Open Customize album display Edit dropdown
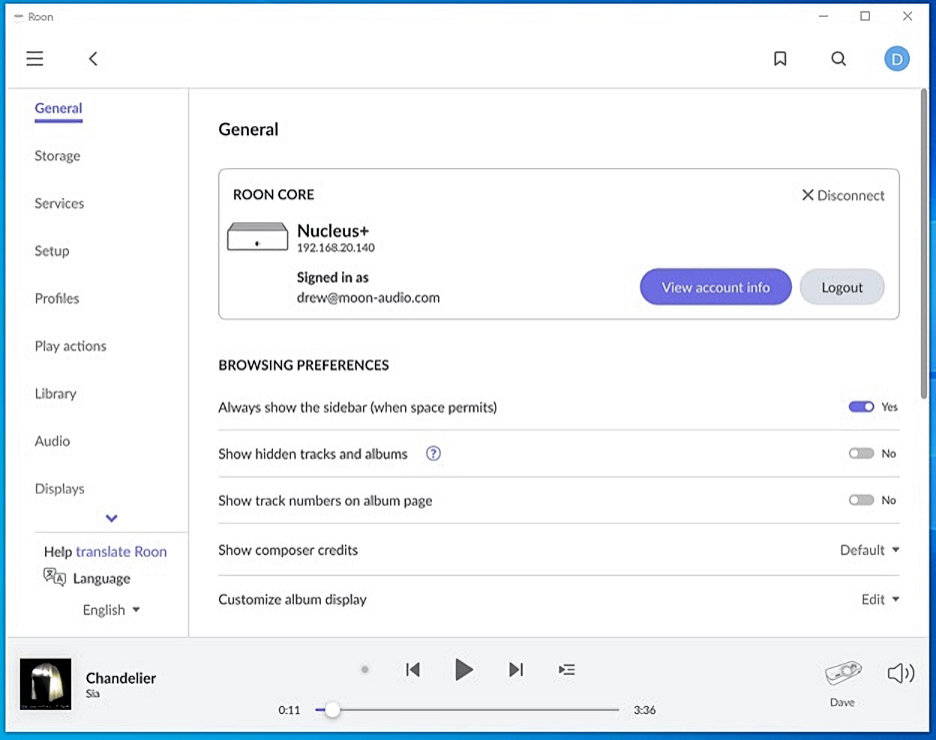936x740 pixels. tap(880, 599)
